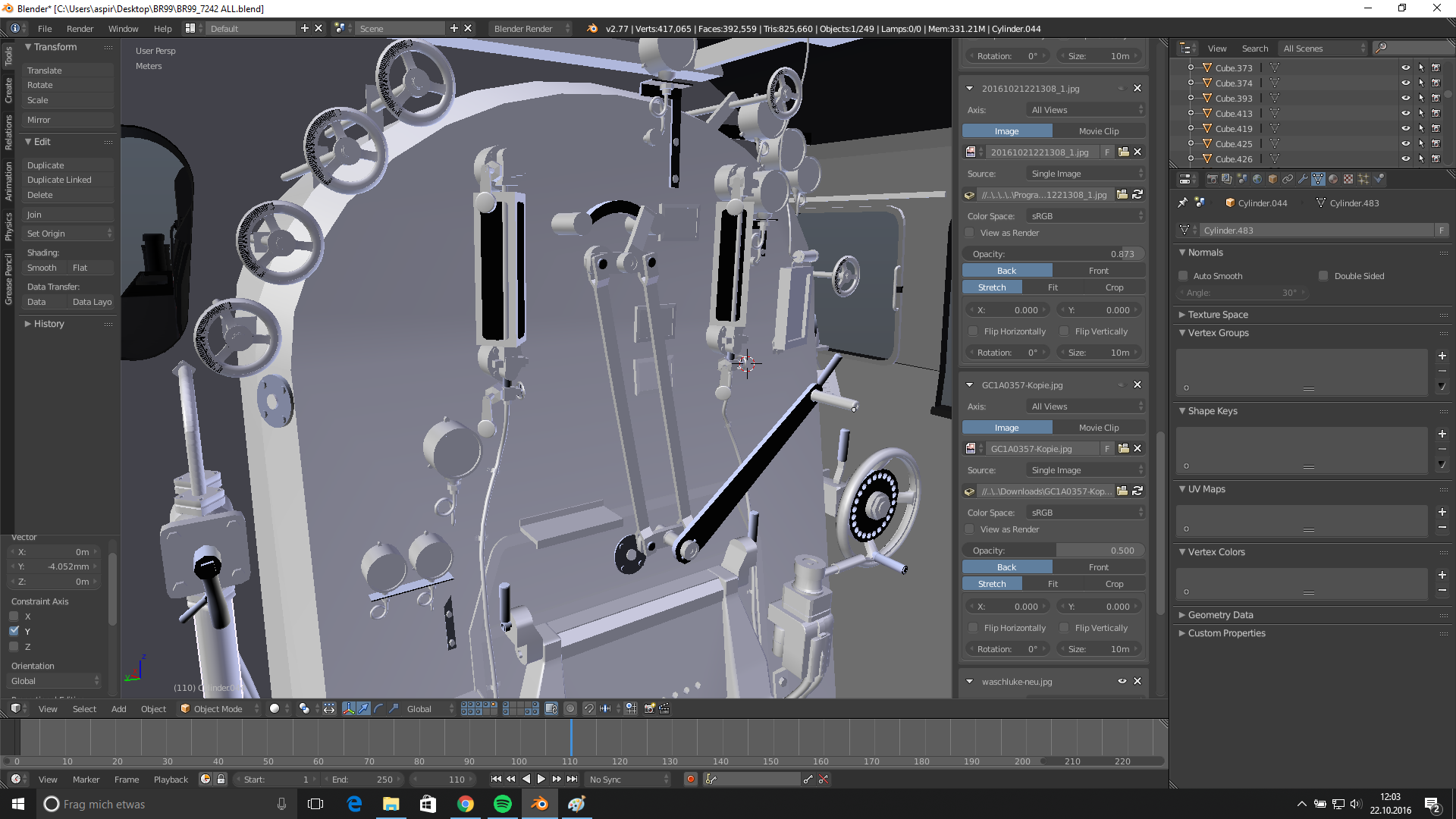
Task: Open the Select menu in viewport header
Action: [x=84, y=708]
